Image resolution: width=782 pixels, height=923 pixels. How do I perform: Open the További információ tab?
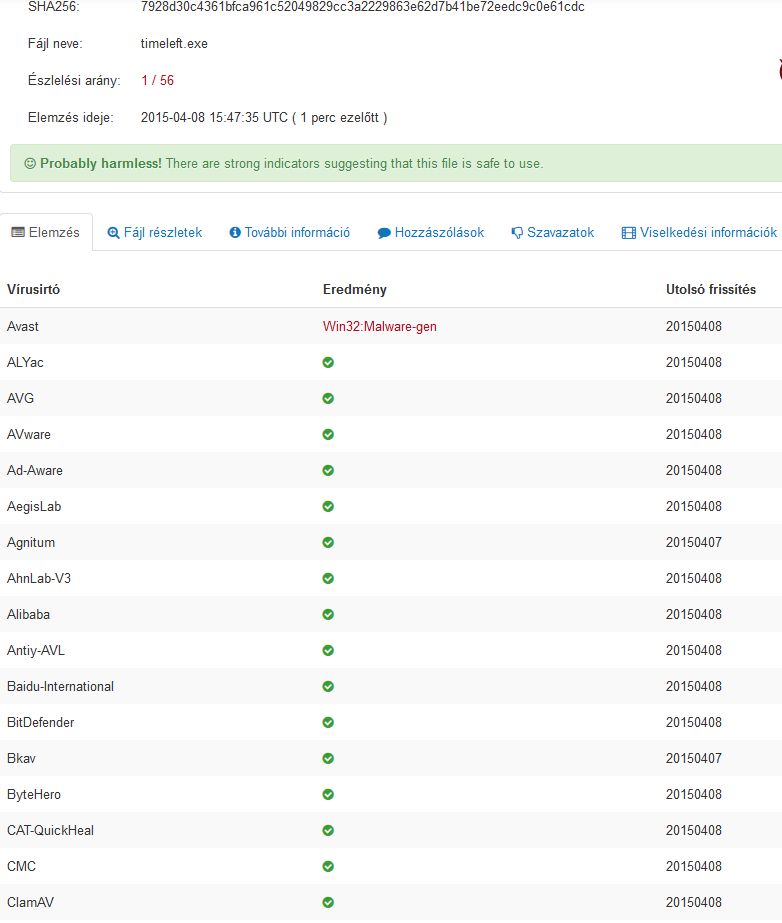tap(289, 233)
